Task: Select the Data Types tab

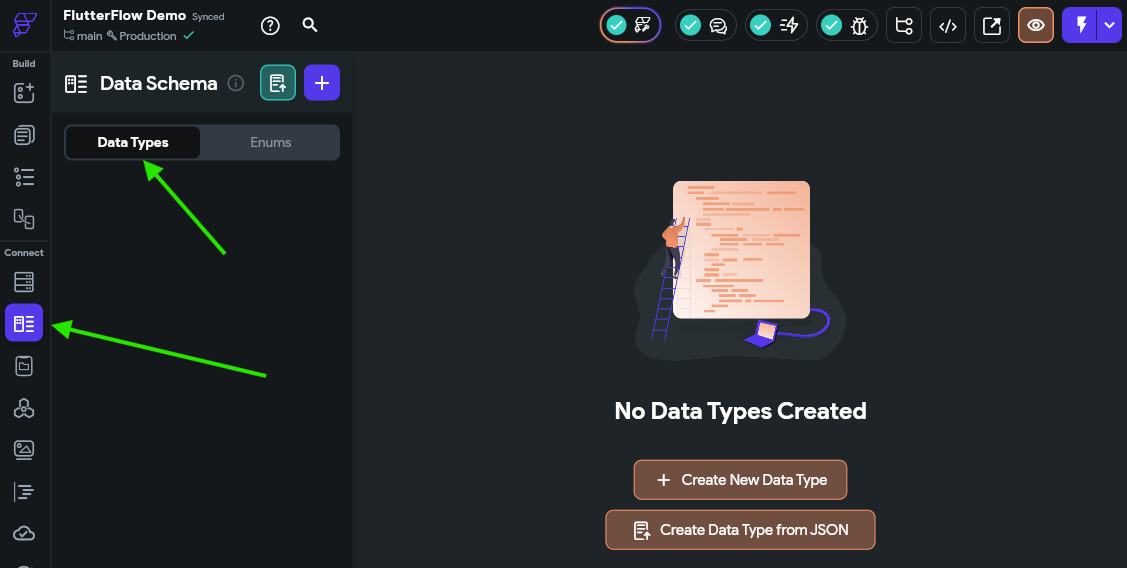Action: point(133,142)
